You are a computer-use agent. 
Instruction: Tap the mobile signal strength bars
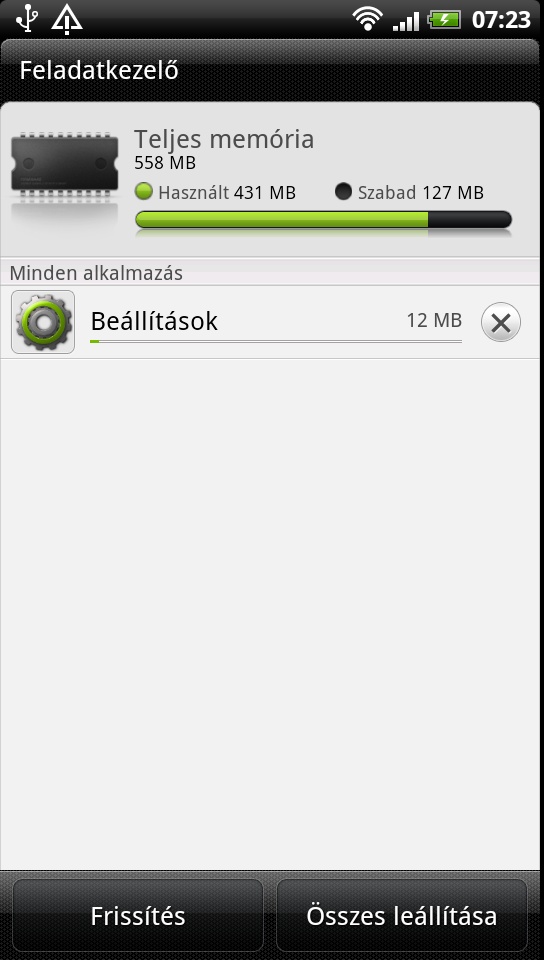(406, 21)
